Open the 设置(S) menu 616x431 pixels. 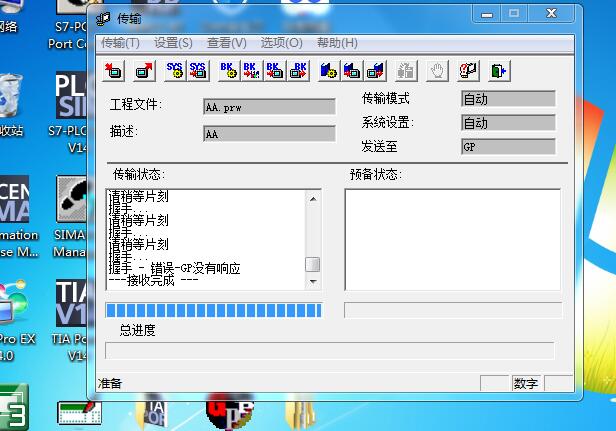point(173,43)
